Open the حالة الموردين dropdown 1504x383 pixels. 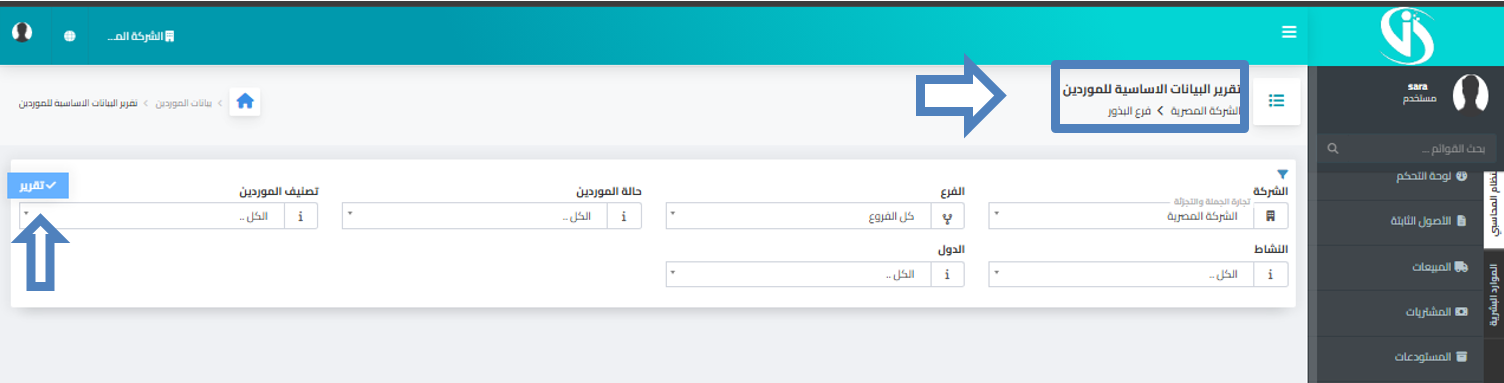pos(475,216)
